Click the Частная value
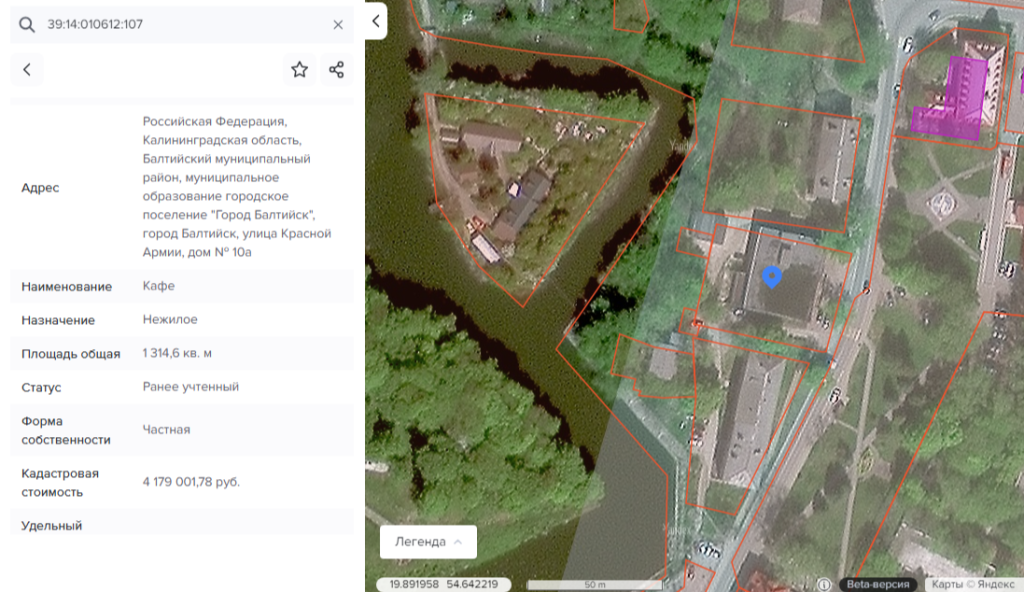1024x592 pixels. [167, 429]
